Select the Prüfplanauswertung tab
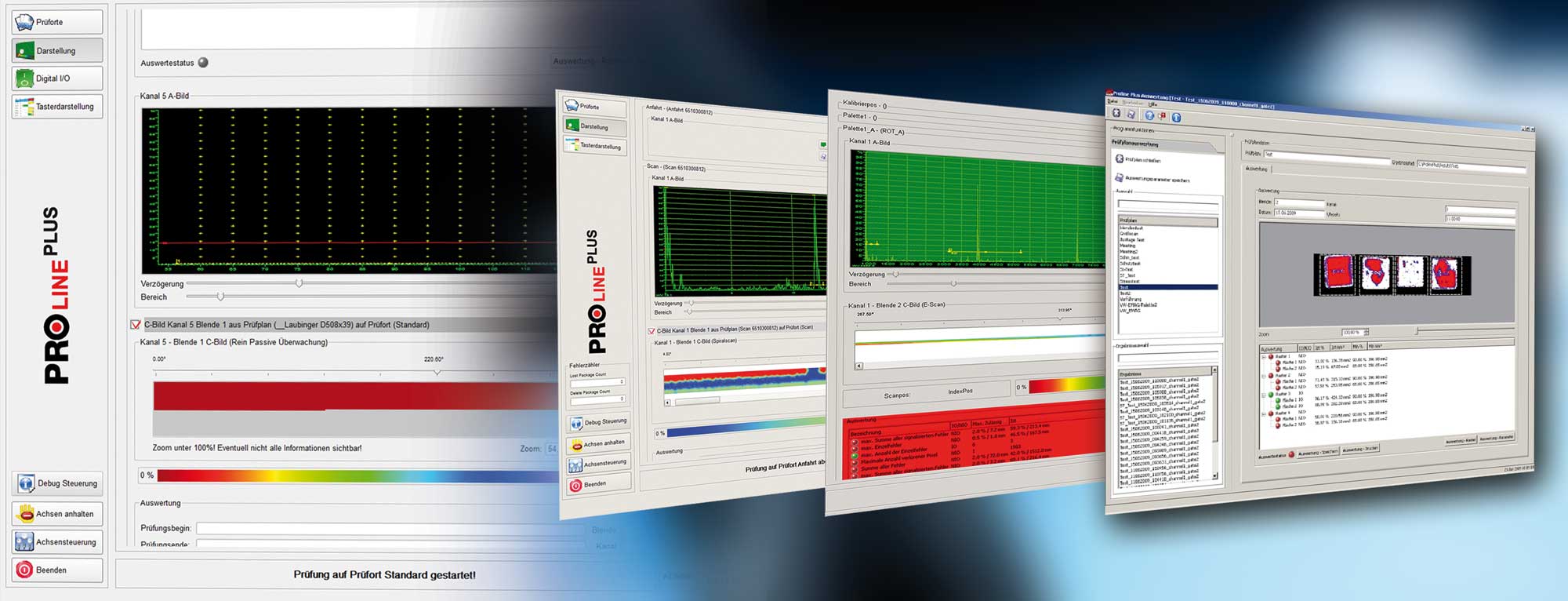This screenshot has width=1568, height=601. (1164, 144)
